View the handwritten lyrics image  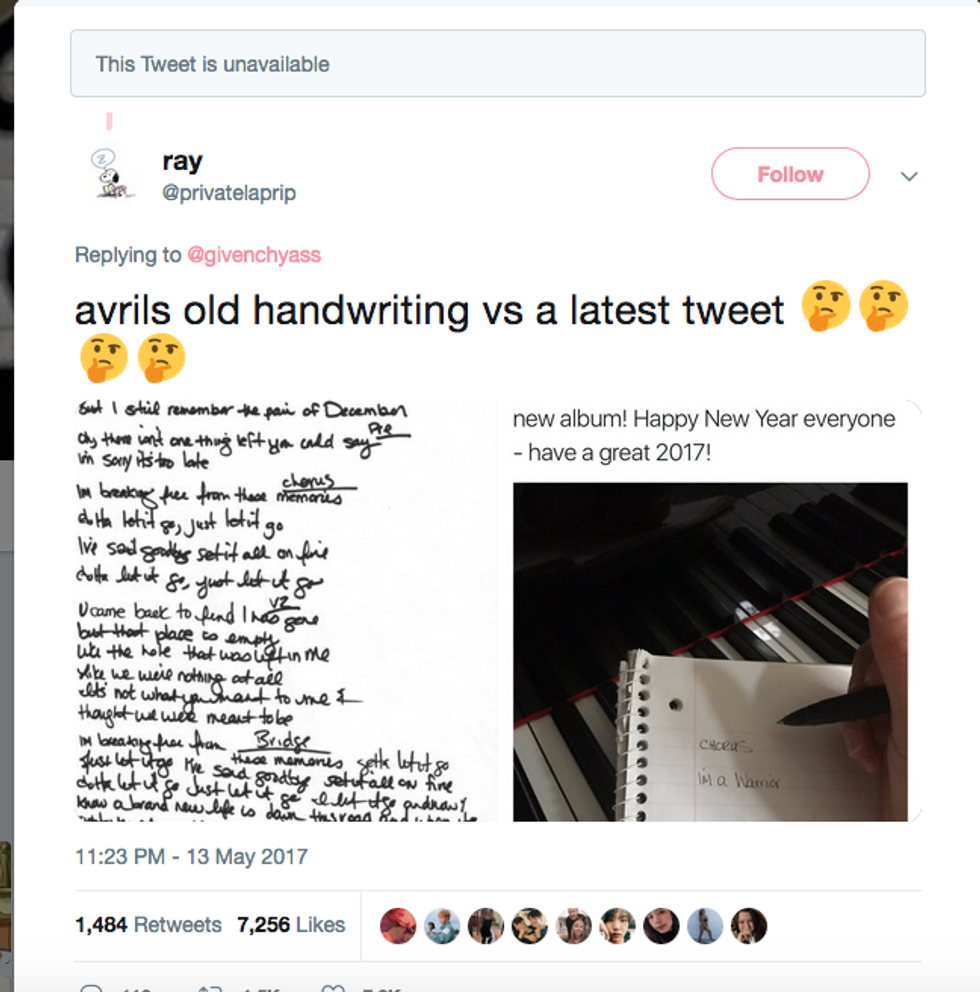[x=286, y=610]
